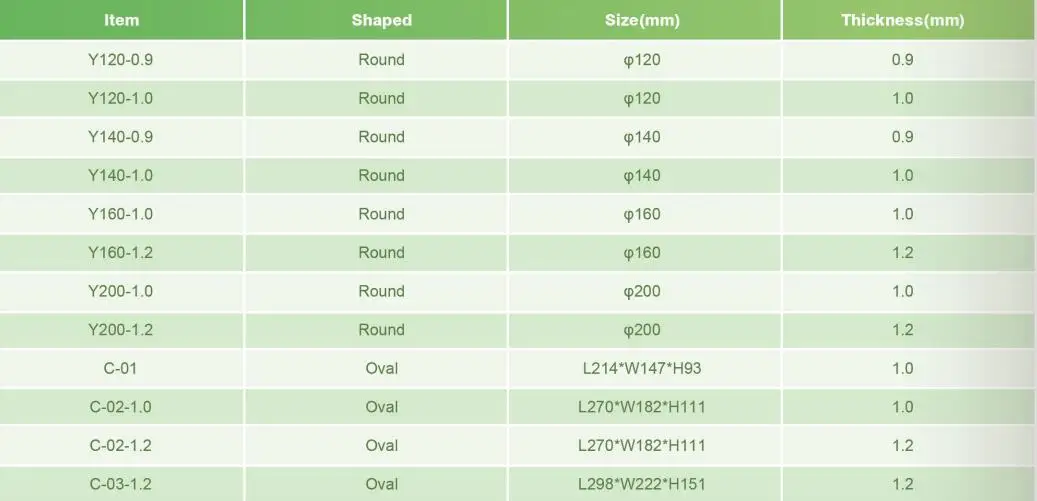This screenshot has height=501, width=1037.
Task: Select the Y160-1.0 item cell
Action: pyautogui.click(x=122, y=214)
